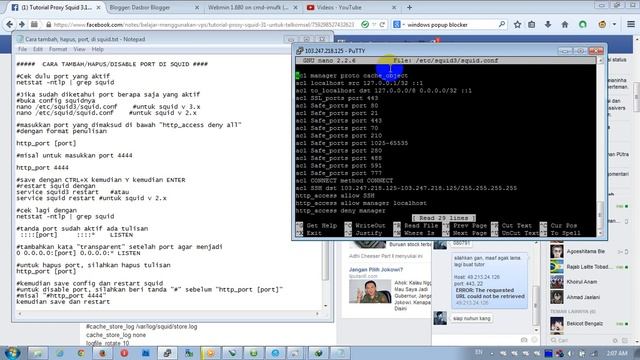
Task: Click the taskbar clock showing 2:07 AM
Action: (x=616, y=353)
